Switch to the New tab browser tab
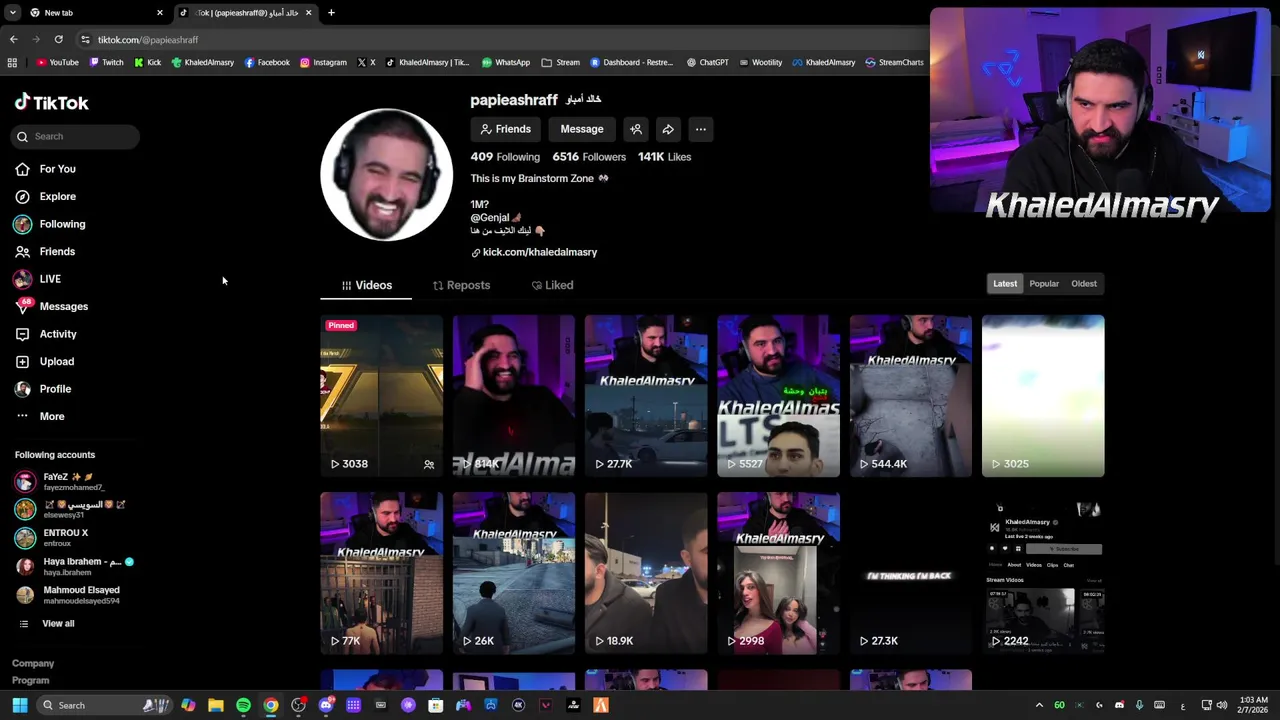The width and height of the screenshot is (1280, 720). coord(95,13)
